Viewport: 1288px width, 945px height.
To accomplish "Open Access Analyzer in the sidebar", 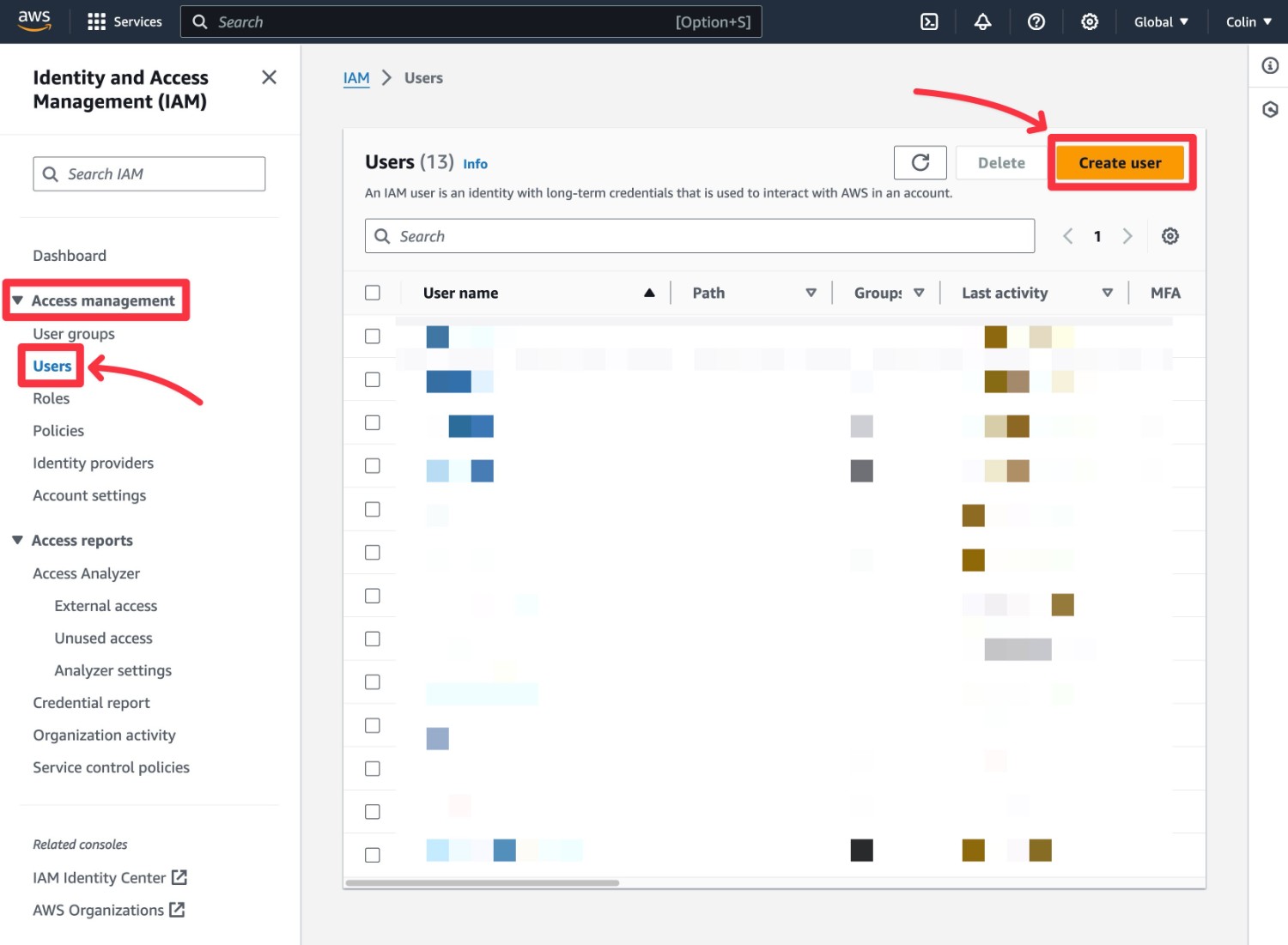I will pos(86,573).
